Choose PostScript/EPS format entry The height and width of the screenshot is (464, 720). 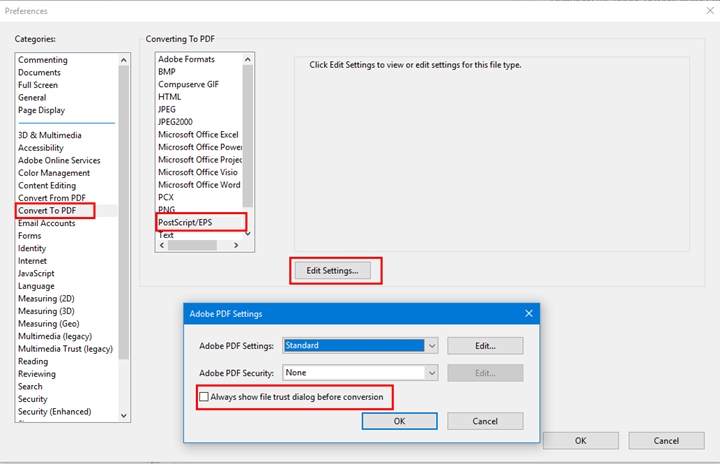coord(185,222)
